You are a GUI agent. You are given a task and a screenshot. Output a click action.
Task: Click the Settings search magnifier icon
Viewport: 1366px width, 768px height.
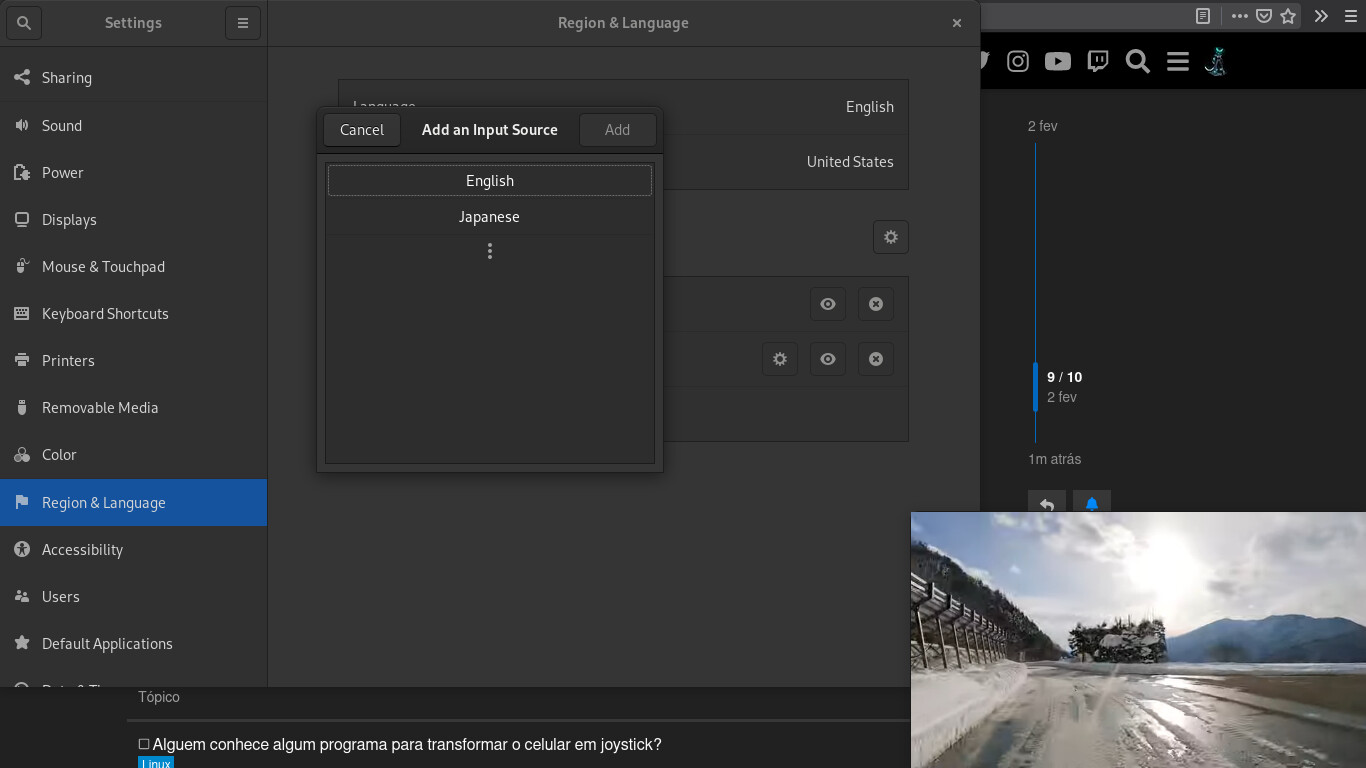coord(24,23)
